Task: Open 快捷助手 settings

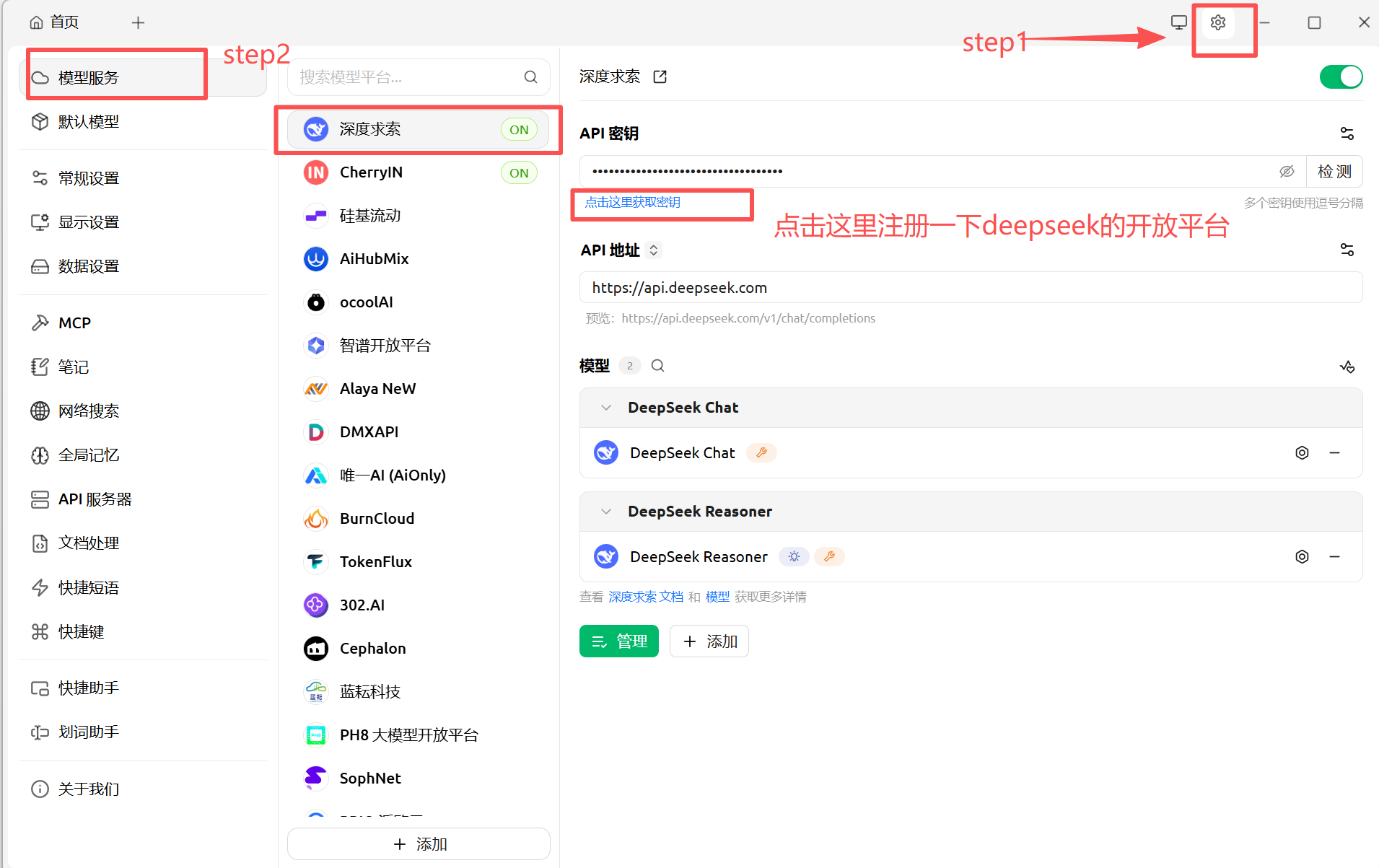Action: 143,688
